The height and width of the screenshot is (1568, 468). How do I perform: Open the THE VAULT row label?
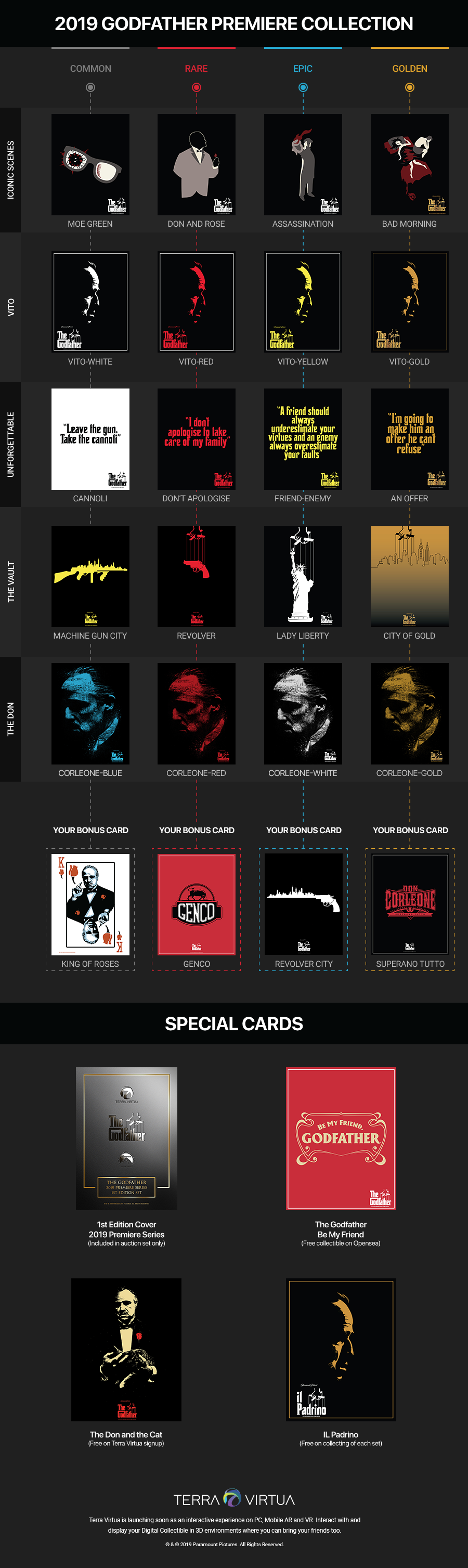10,582
